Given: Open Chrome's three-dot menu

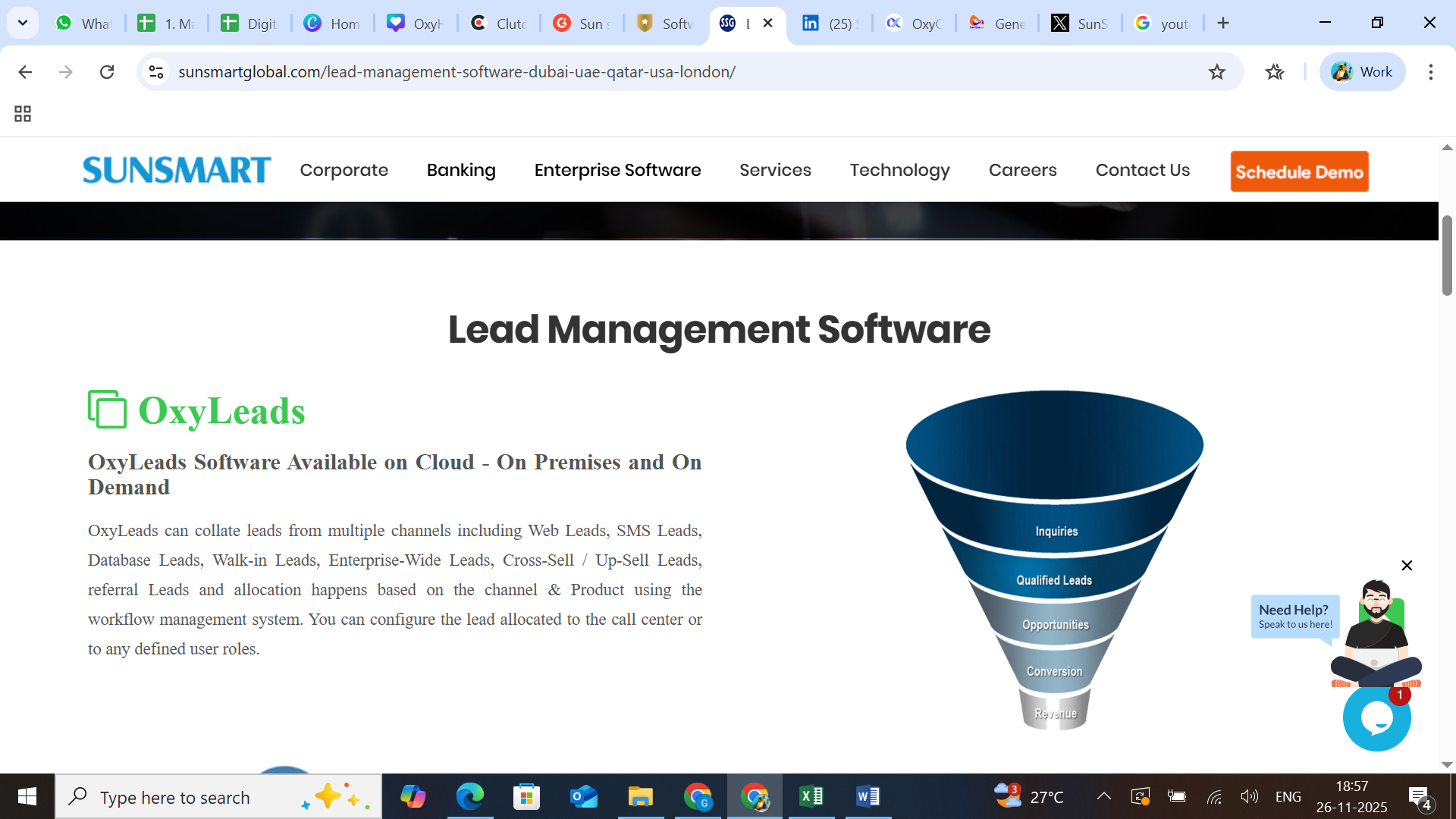Looking at the screenshot, I should tap(1431, 72).
